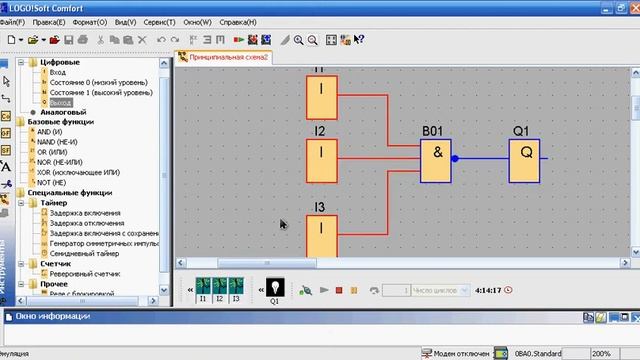Select the text A tool in sidebar
The width and height of the screenshot is (640, 360).
point(6,167)
